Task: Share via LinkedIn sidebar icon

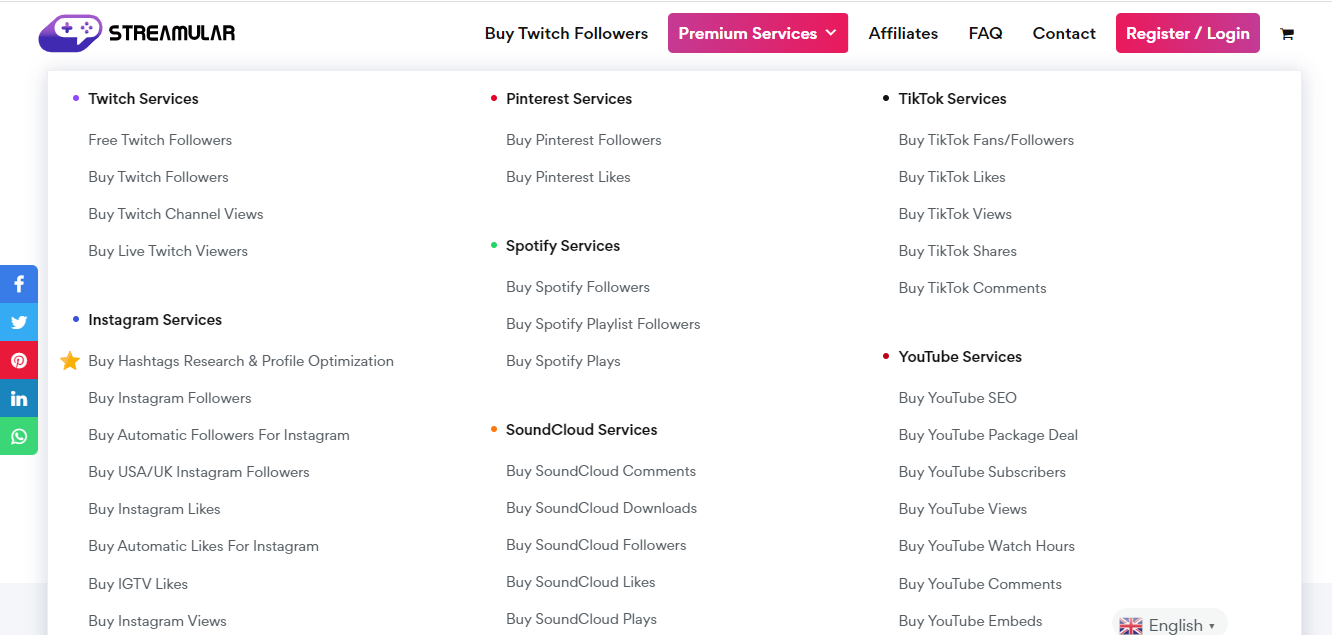Action: click(19, 398)
